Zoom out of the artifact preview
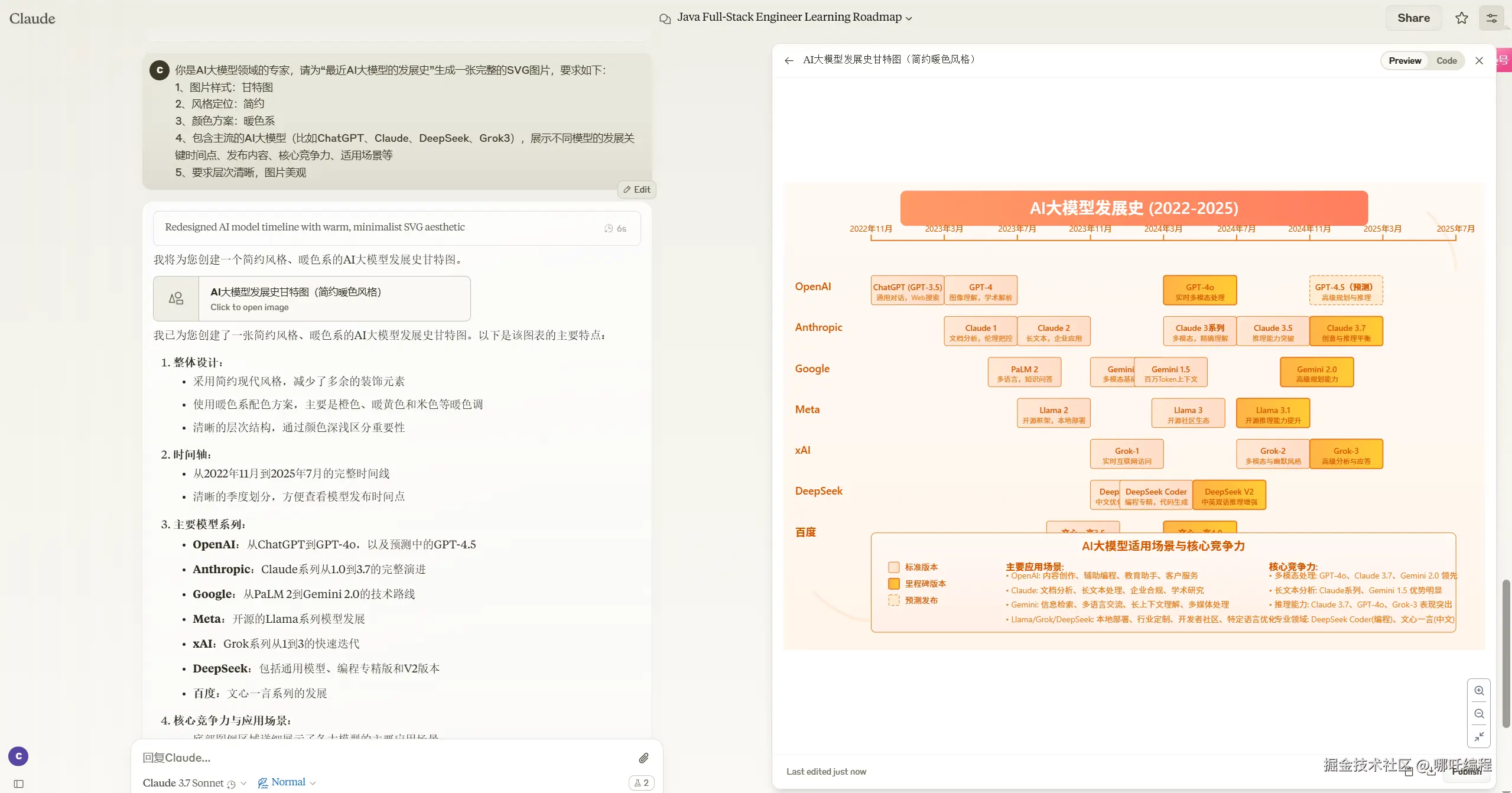 point(1479,714)
